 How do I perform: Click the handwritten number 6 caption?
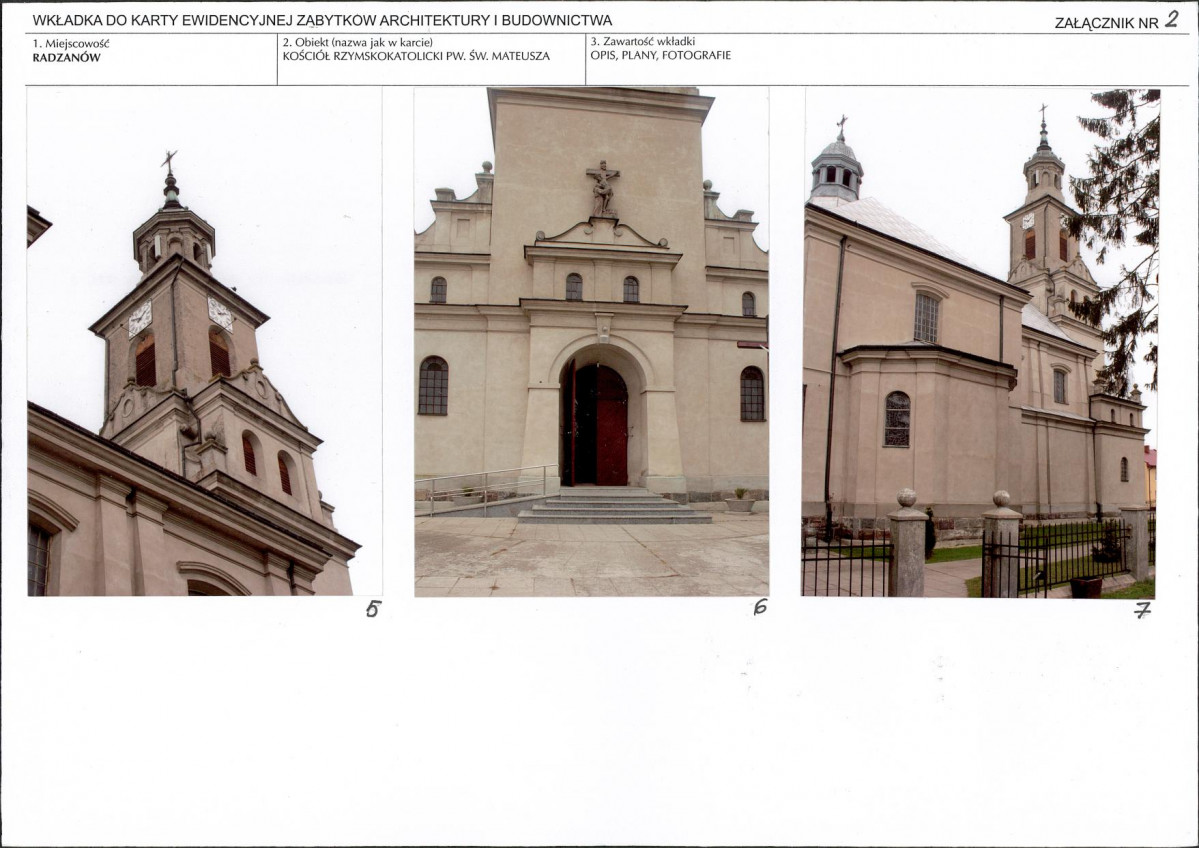760,607
